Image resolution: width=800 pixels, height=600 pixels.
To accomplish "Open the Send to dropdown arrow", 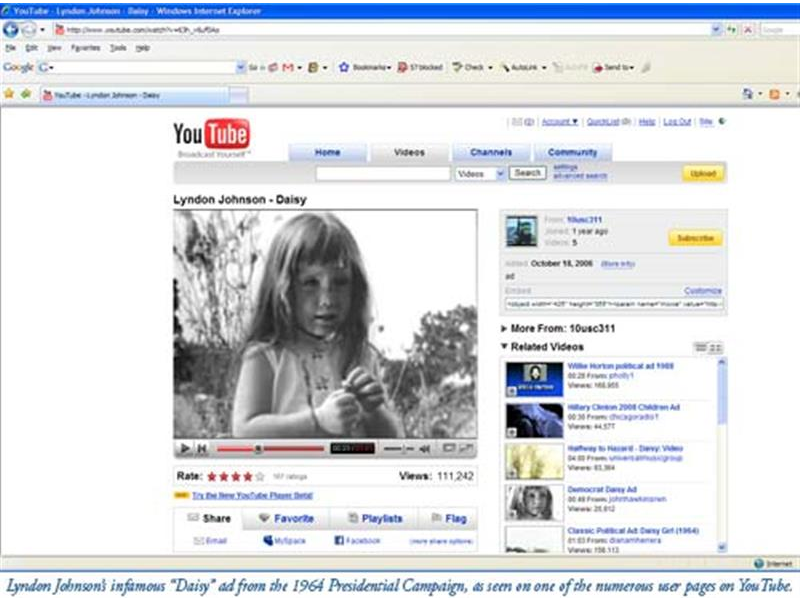I will (x=632, y=68).
